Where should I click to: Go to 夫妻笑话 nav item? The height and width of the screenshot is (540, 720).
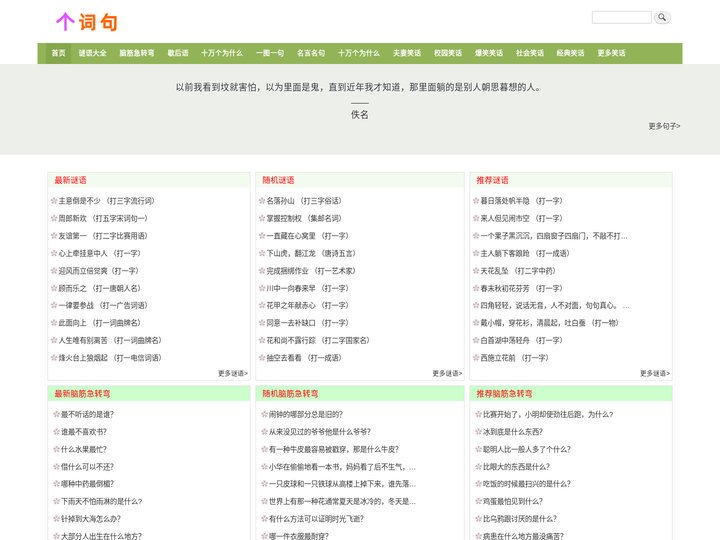pos(407,53)
